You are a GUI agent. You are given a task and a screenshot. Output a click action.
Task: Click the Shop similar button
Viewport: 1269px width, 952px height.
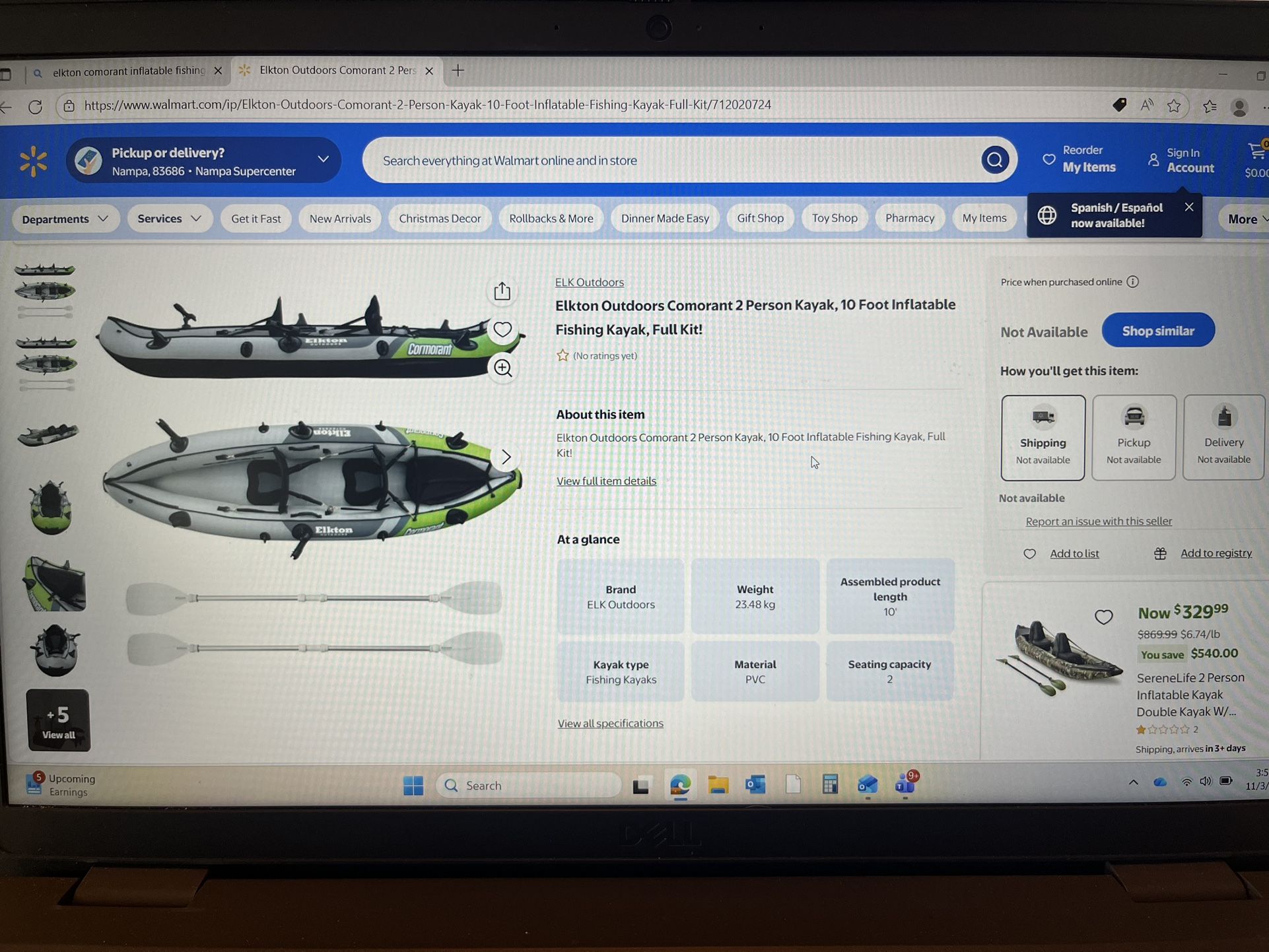1158,330
